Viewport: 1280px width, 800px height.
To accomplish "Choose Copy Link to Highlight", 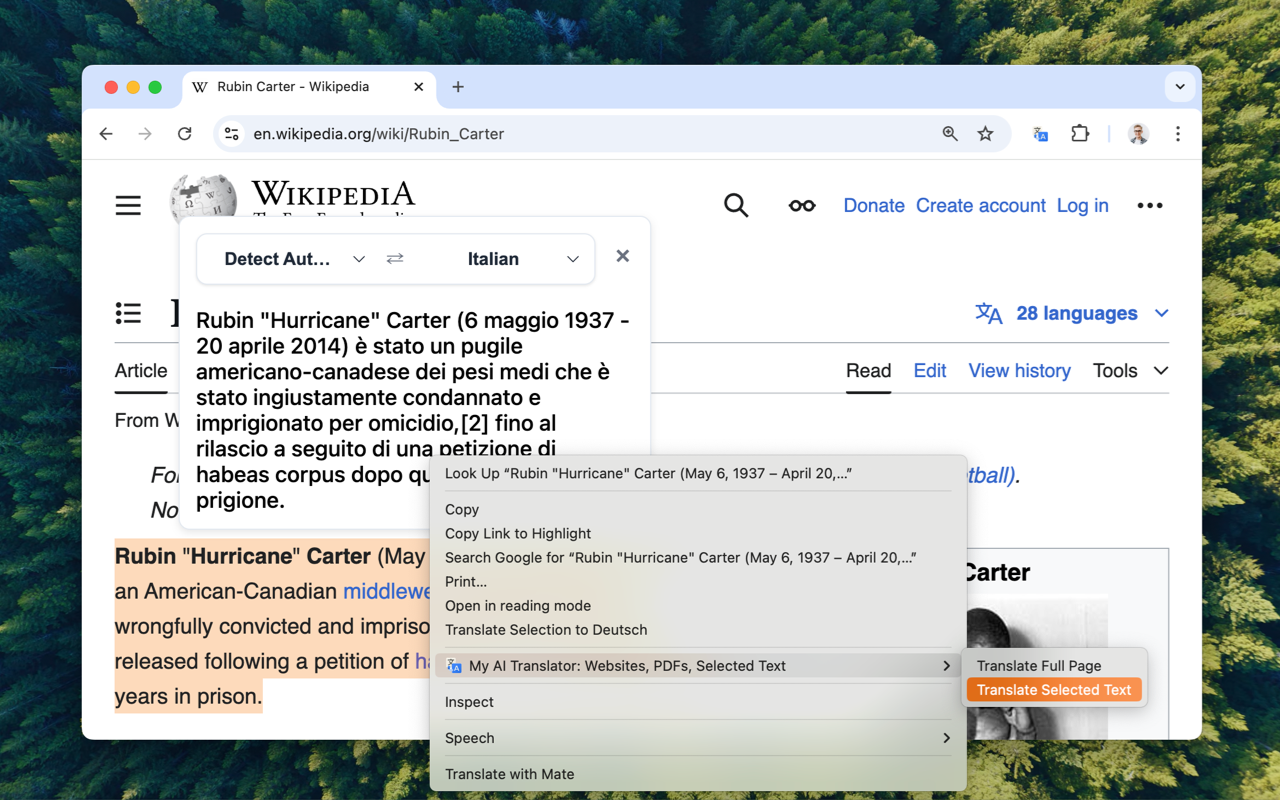I will (x=518, y=534).
